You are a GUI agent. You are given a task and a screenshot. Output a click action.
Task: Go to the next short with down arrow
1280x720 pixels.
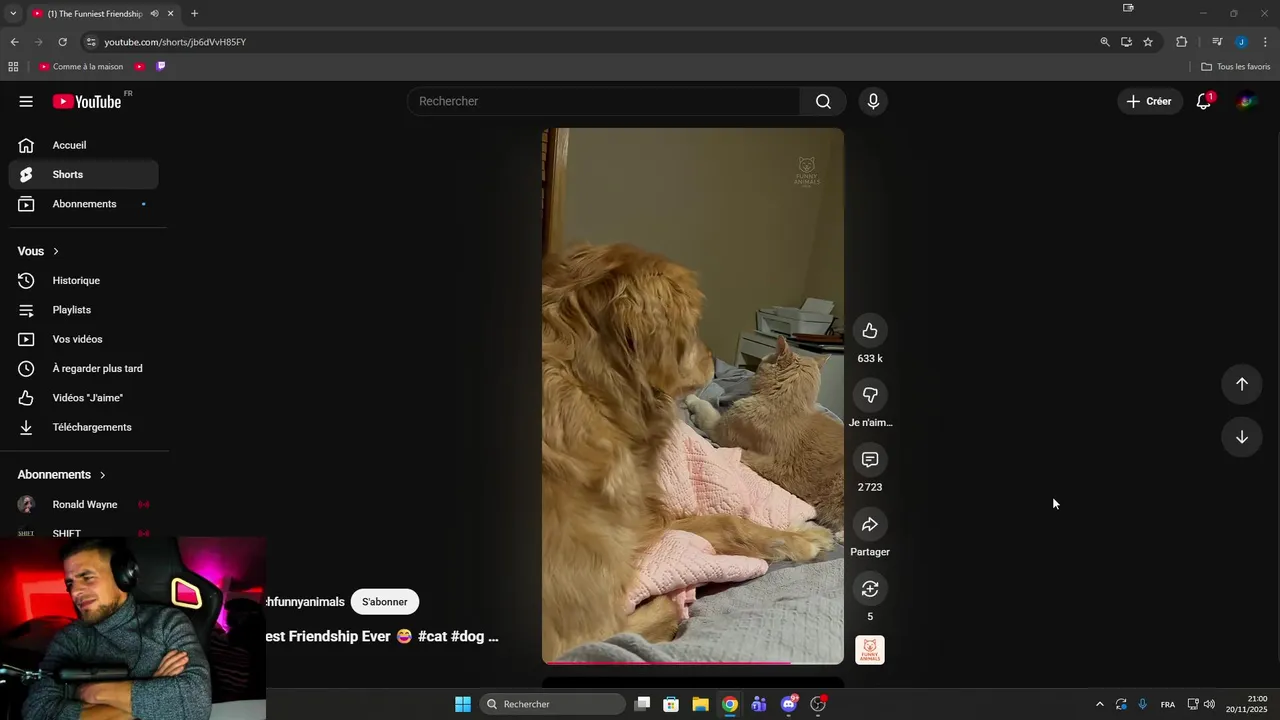point(1242,437)
